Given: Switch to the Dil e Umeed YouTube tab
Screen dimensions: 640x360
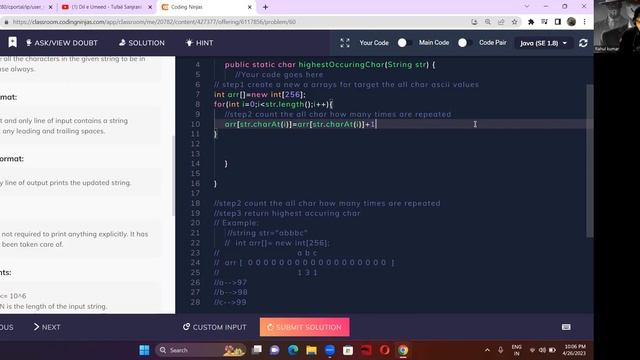Looking at the screenshot, I should pos(106,7).
